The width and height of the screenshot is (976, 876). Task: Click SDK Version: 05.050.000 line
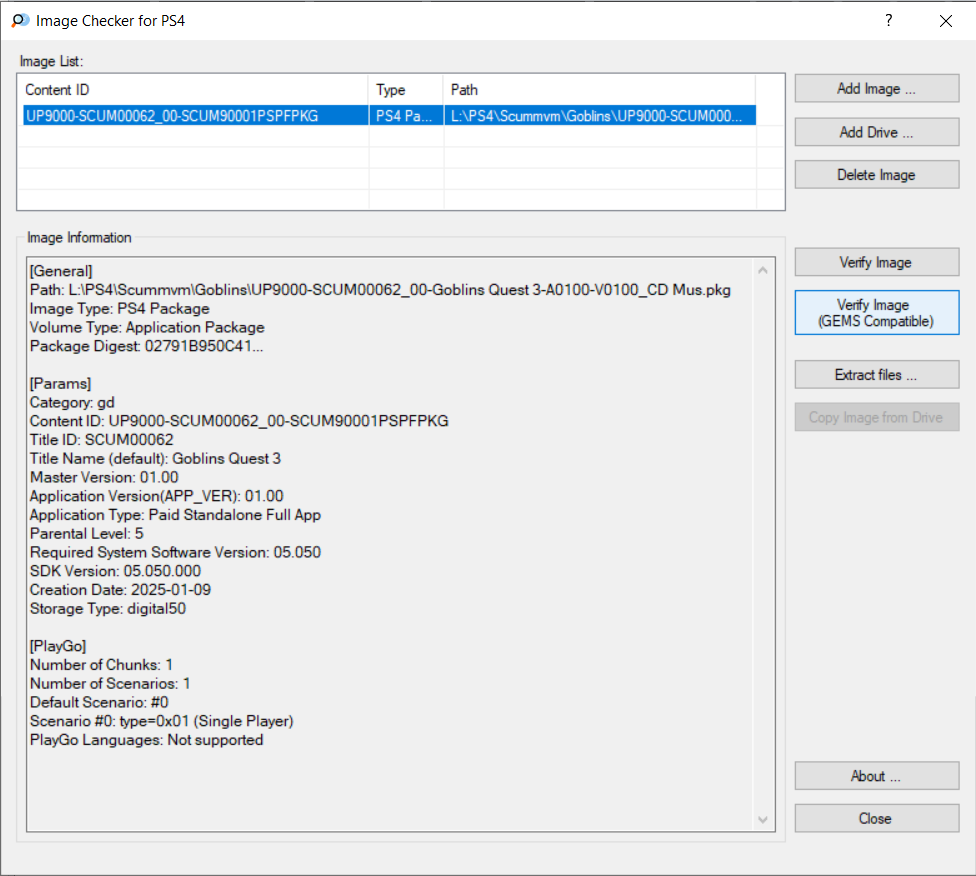tap(115, 570)
